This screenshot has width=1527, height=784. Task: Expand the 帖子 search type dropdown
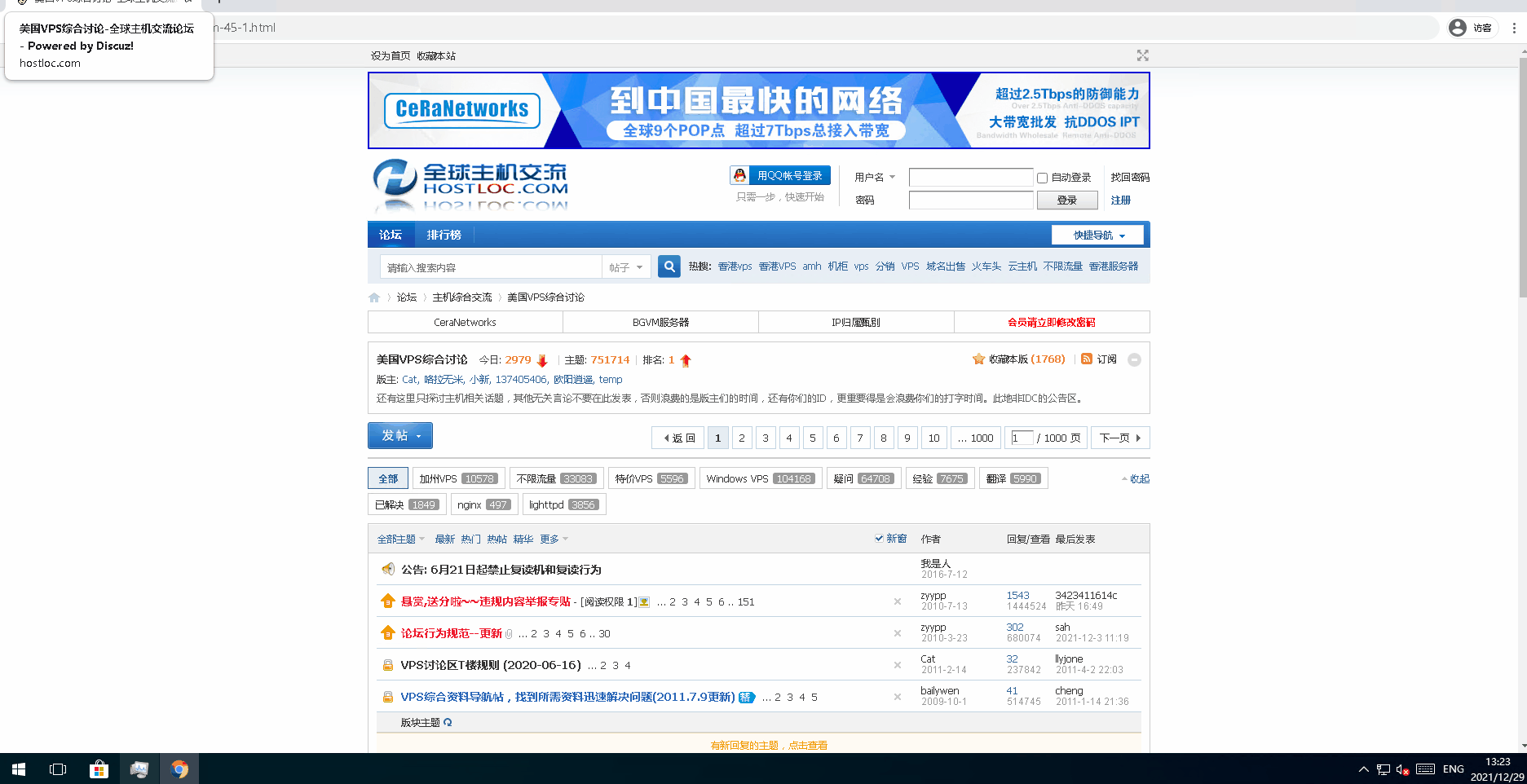(625, 267)
